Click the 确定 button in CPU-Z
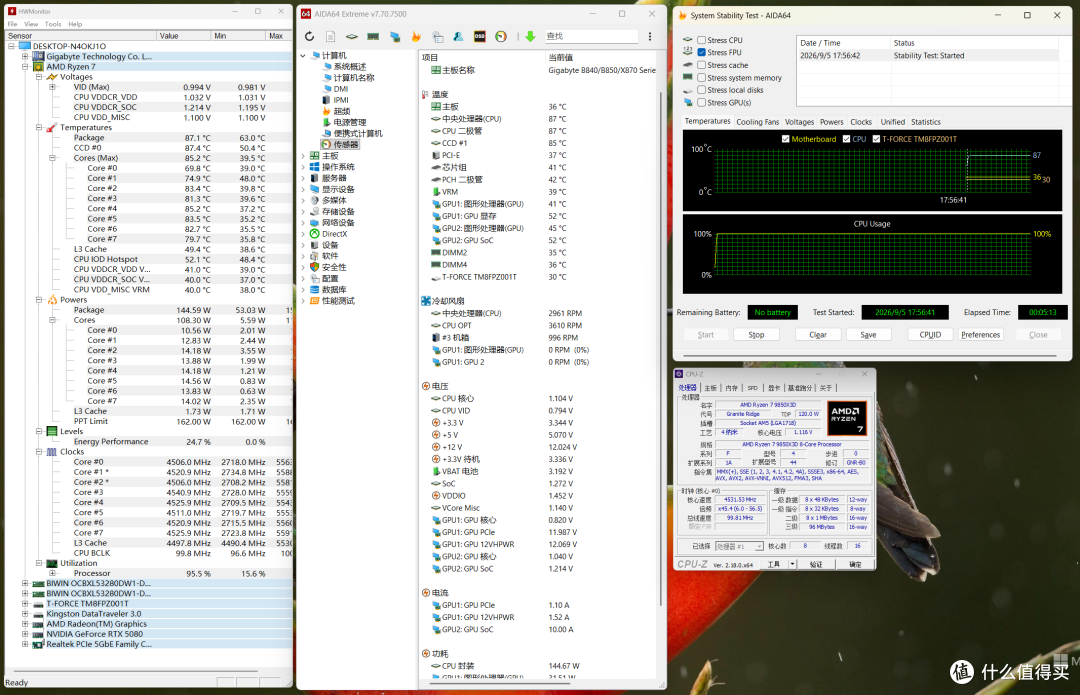 tap(855, 564)
